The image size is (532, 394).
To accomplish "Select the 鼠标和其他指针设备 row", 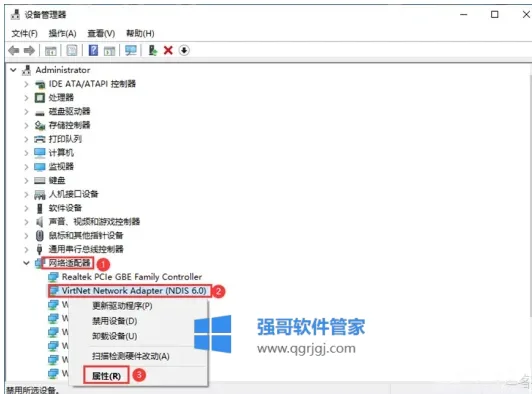I will point(86,236).
